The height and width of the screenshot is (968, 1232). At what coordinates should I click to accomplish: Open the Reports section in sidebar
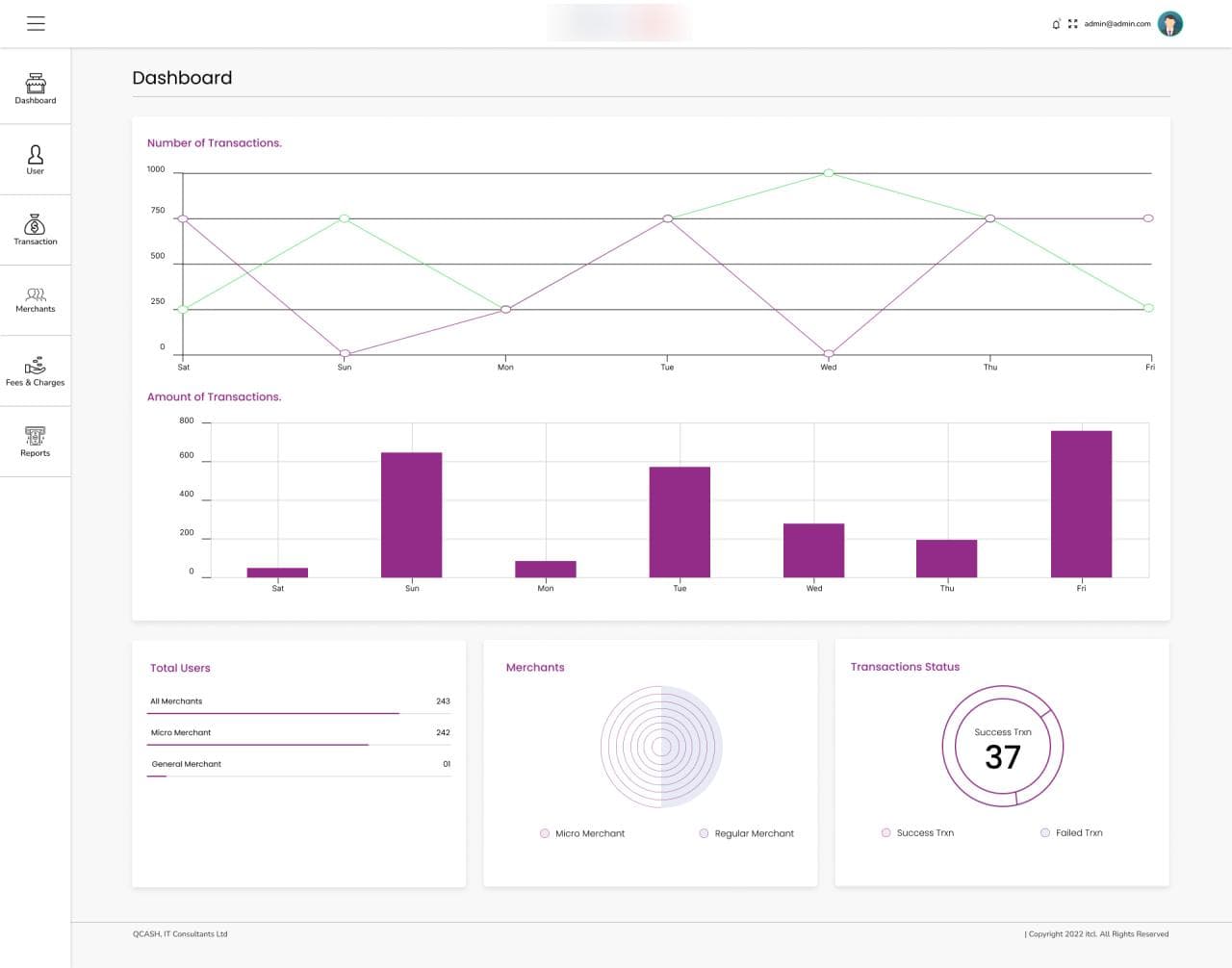36,442
